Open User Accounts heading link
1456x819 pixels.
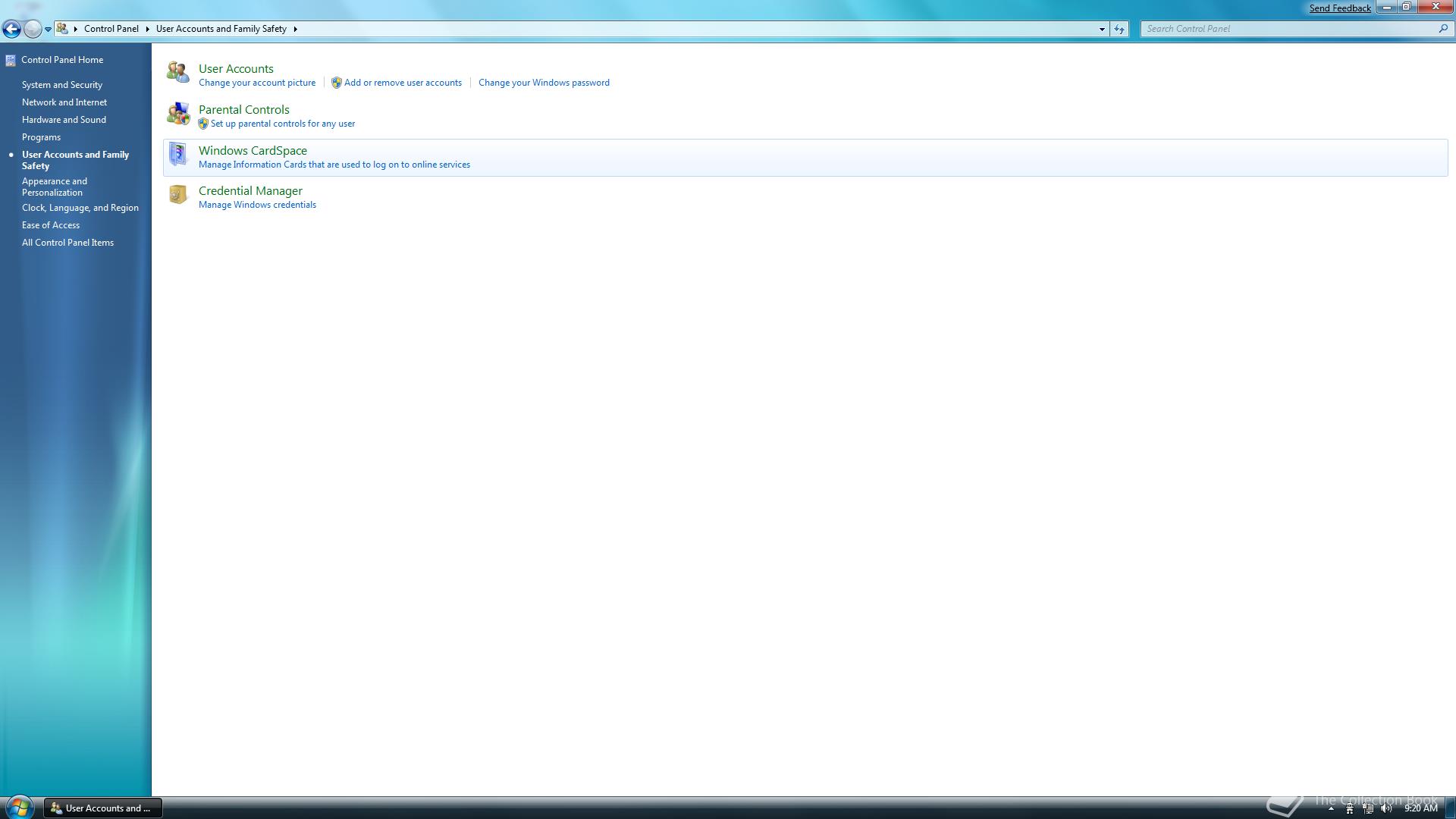click(x=236, y=69)
